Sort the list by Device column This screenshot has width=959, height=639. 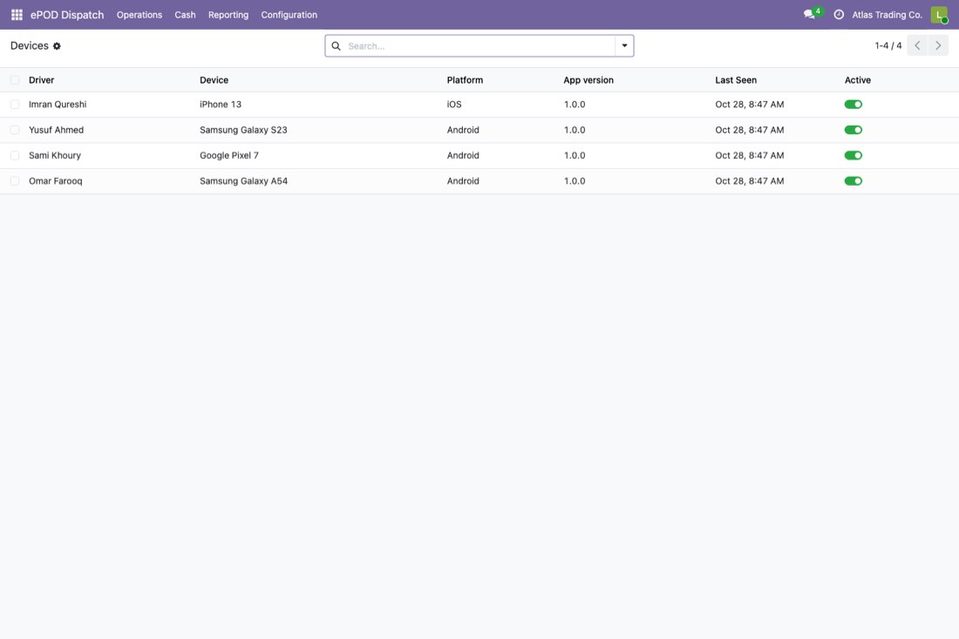(x=214, y=80)
